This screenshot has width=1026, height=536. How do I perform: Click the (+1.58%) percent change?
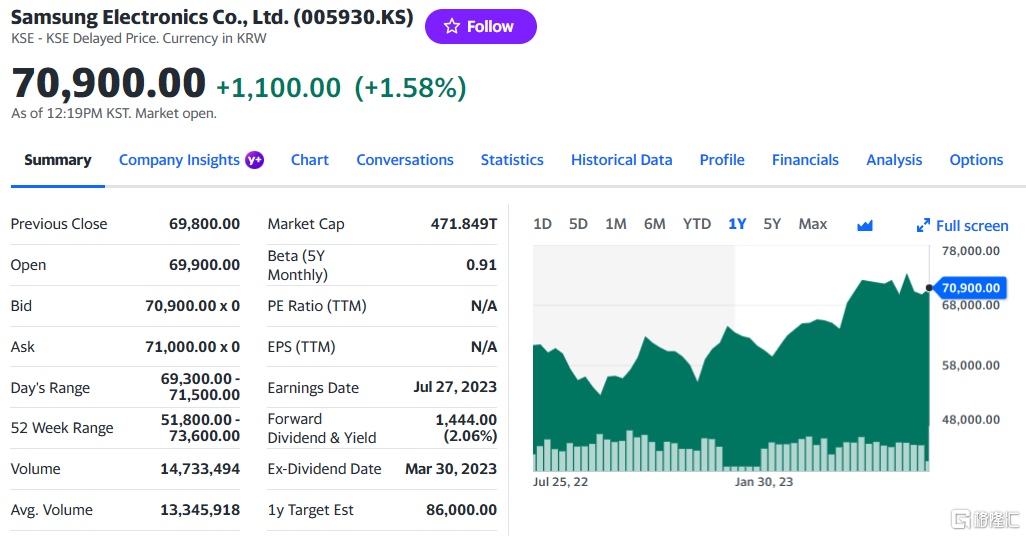(x=410, y=88)
